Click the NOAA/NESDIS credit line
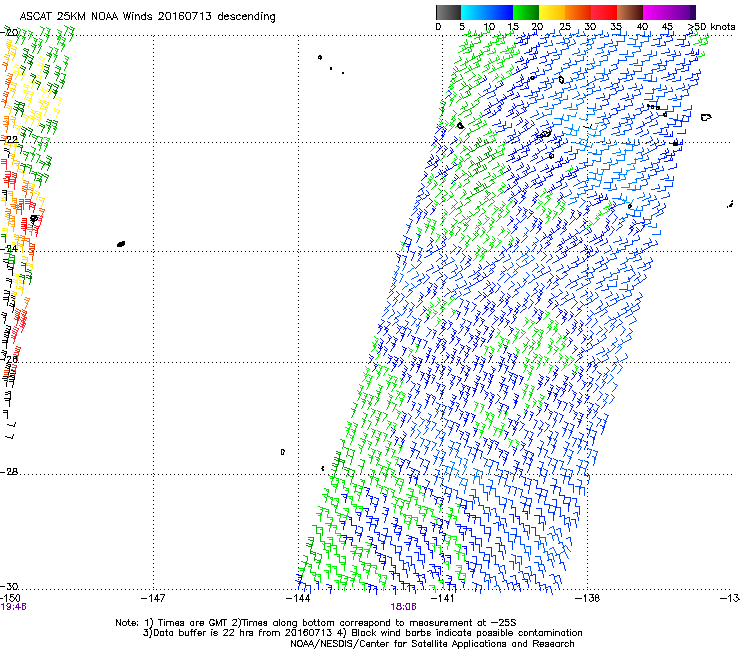 432,644
